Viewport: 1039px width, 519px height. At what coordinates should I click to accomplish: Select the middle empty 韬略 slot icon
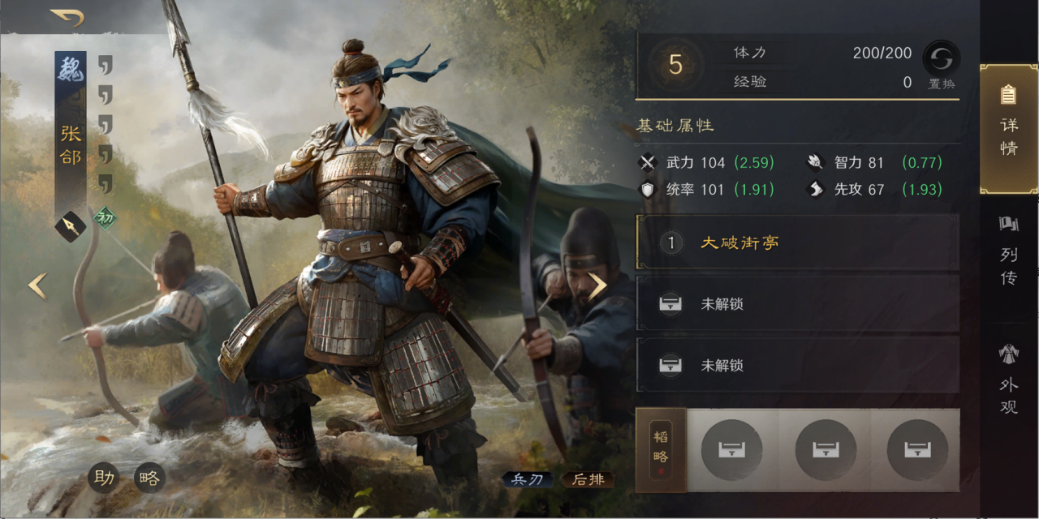826,449
